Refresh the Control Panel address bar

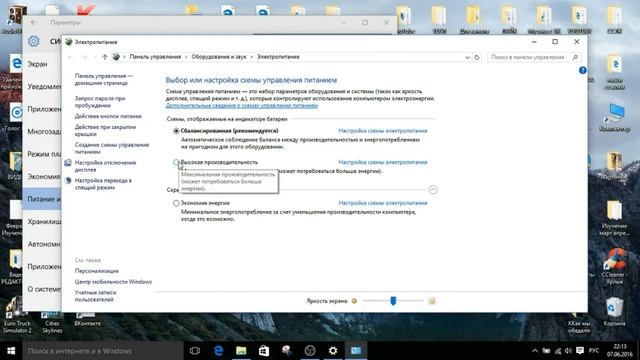pyautogui.click(x=477, y=57)
